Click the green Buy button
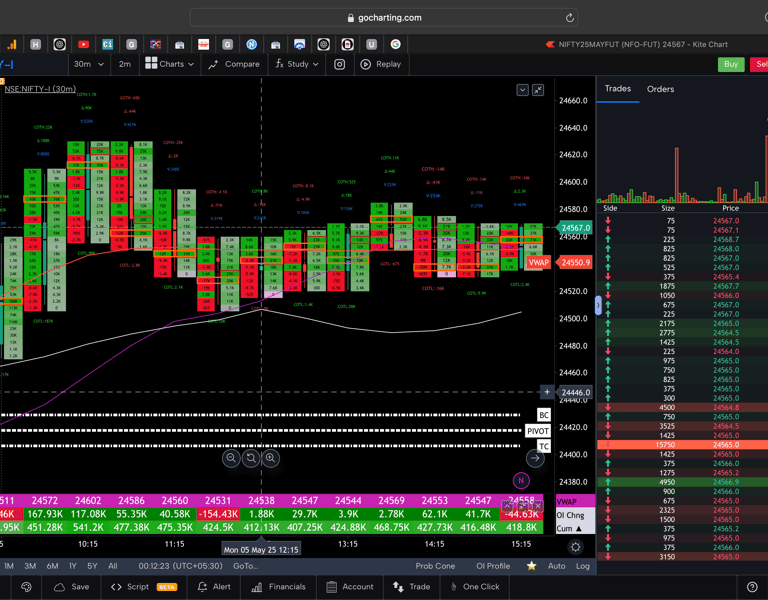The width and height of the screenshot is (768, 600). (x=731, y=64)
